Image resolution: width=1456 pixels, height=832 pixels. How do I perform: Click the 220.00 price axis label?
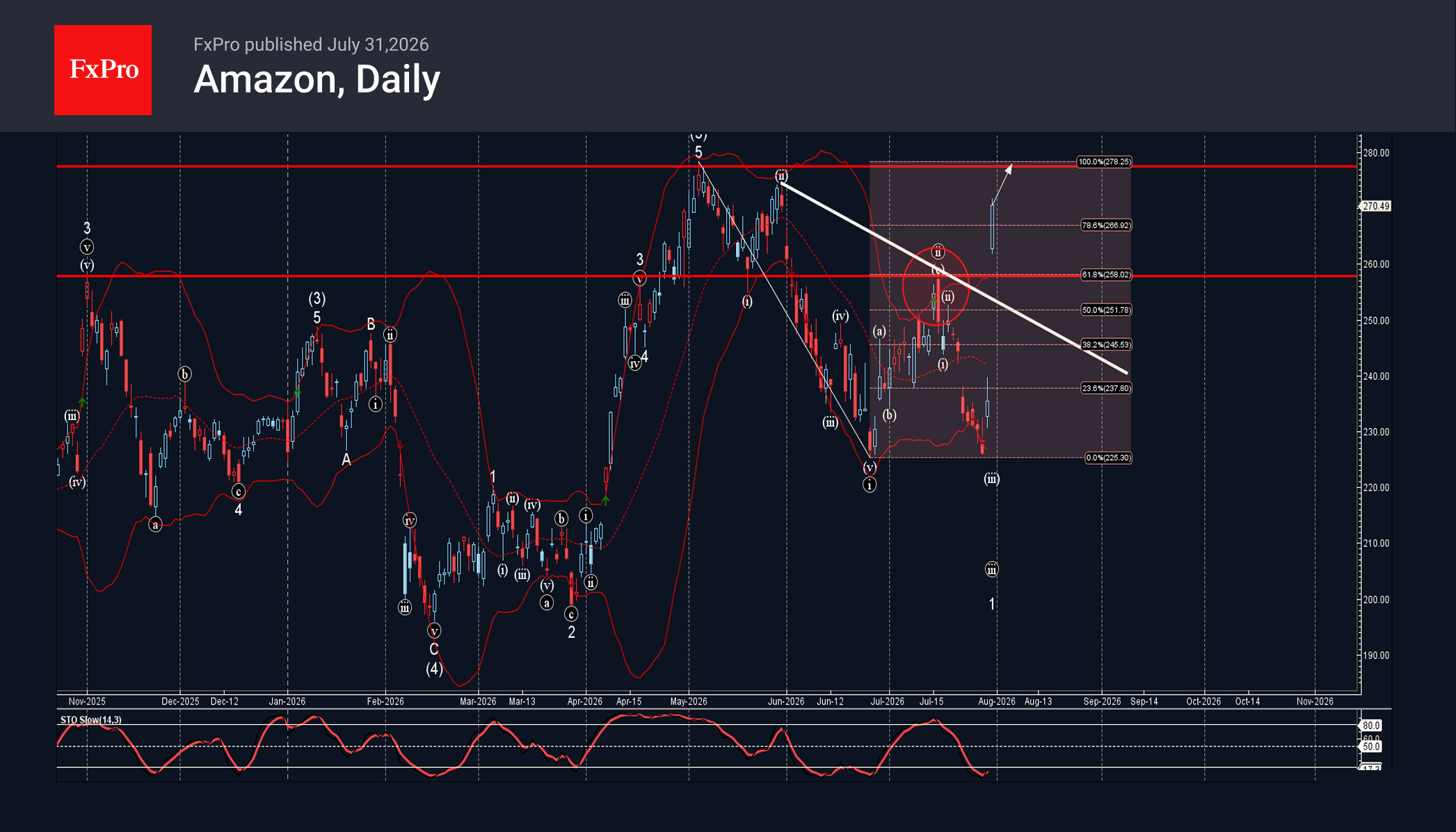click(x=1376, y=488)
